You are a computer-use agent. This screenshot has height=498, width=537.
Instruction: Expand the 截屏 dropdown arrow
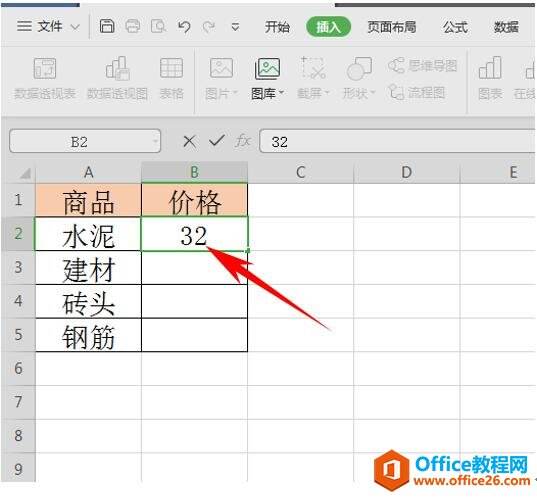[327, 92]
